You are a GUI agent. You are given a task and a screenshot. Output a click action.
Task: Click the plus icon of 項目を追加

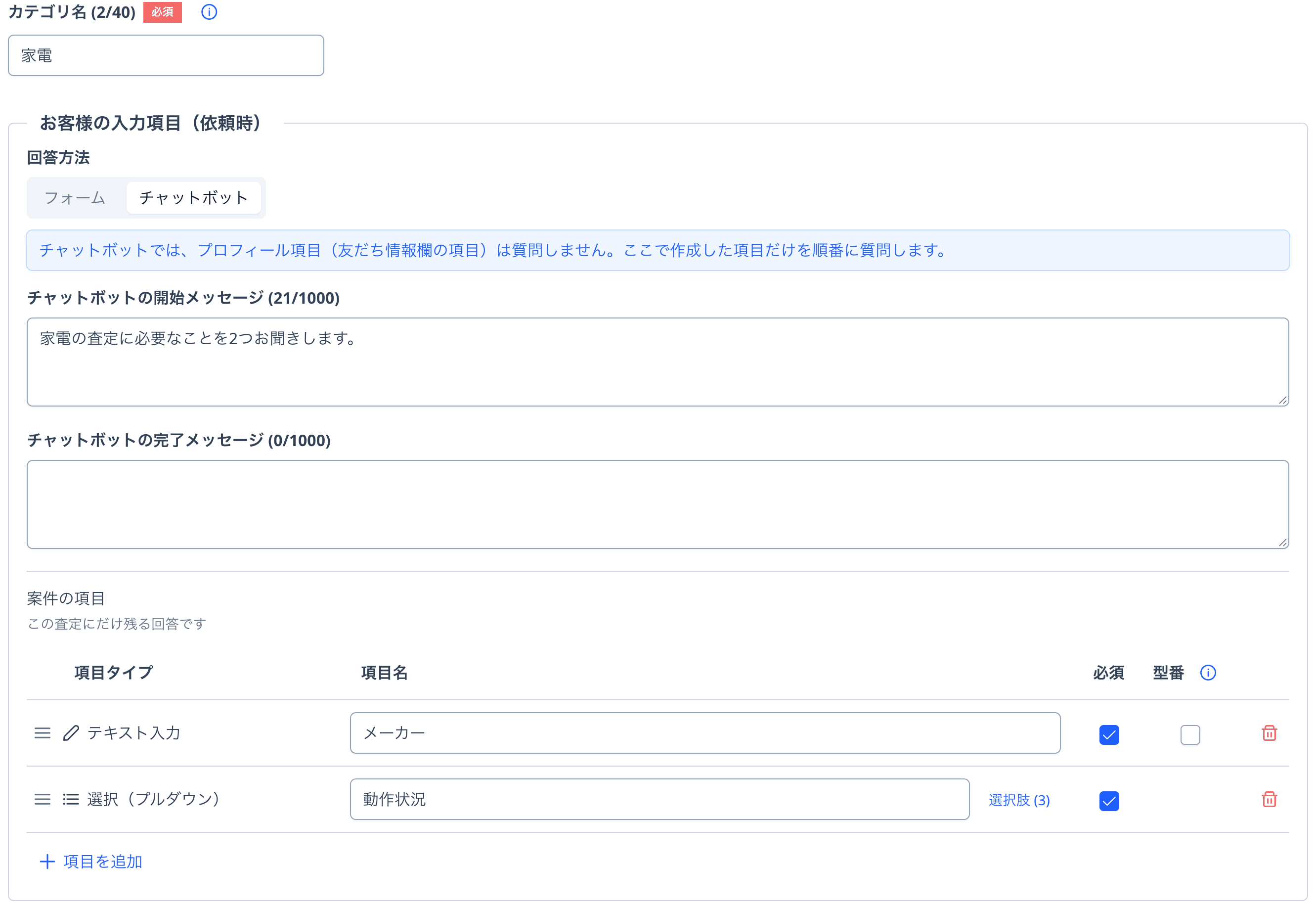(x=47, y=861)
